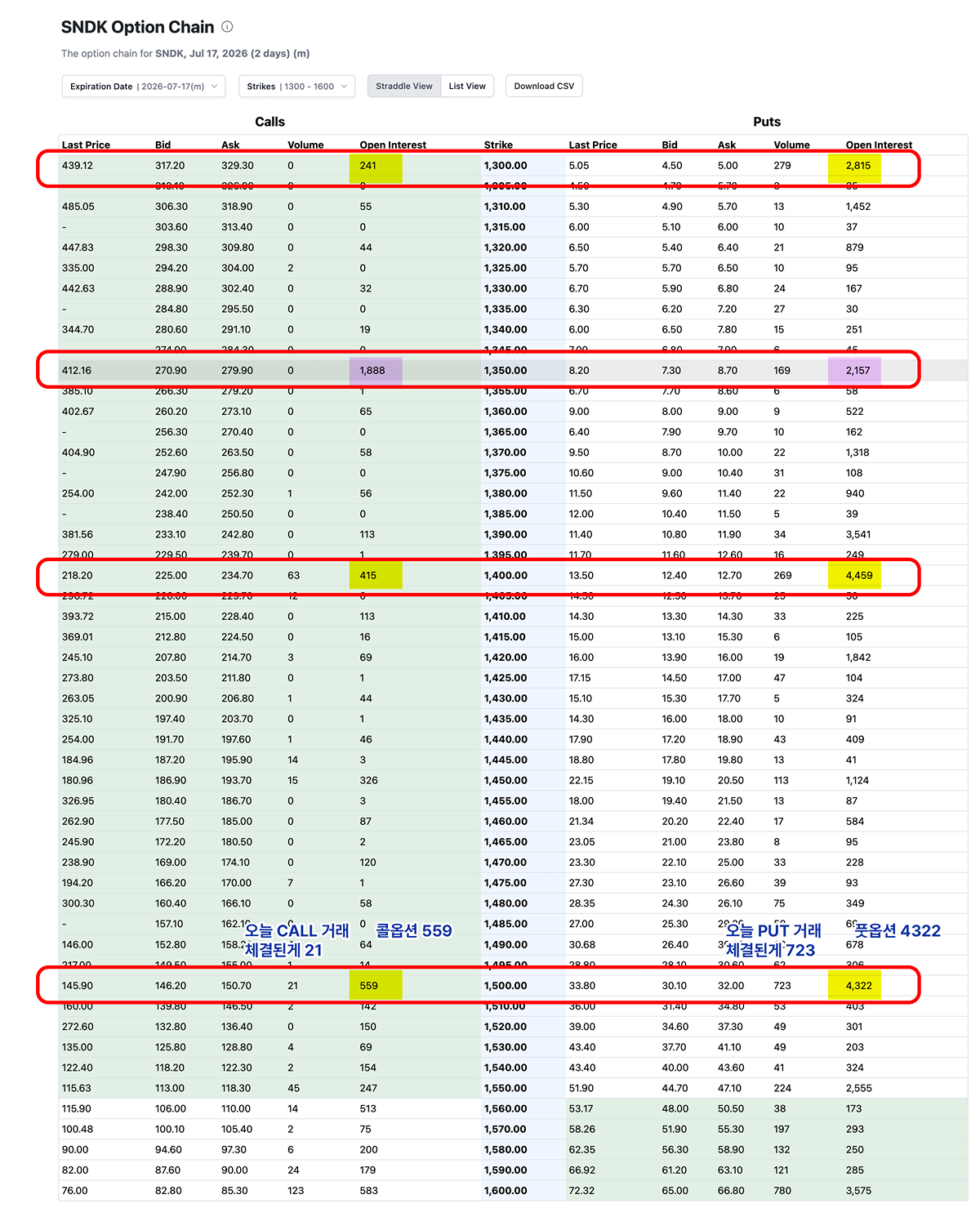Click the Puts Volume column header
This screenshot has width=980, height=1217.
pyautogui.click(x=791, y=145)
